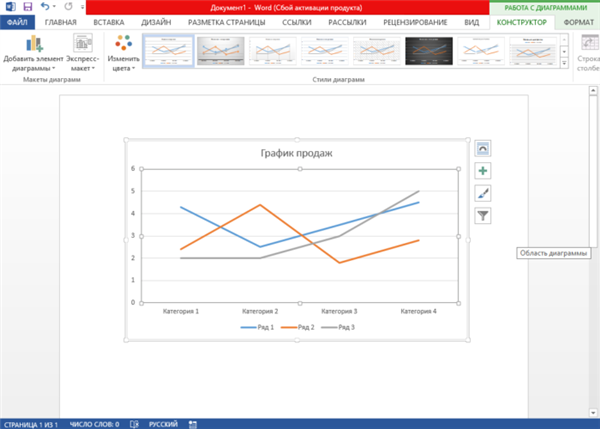Apply the eighth chart style thumbnail
The width and height of the screenshot is (600, 429).
(533, 51)
